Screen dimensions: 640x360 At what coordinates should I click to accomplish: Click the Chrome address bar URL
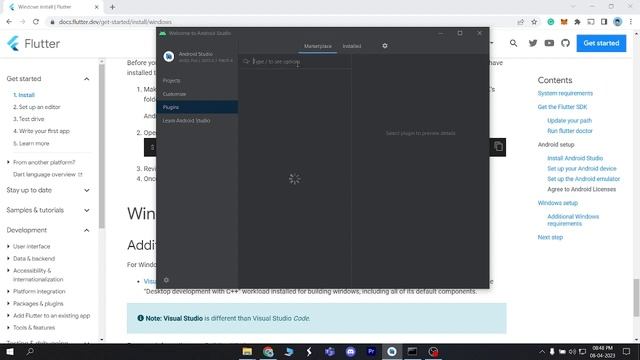click(x=115, y=22)
